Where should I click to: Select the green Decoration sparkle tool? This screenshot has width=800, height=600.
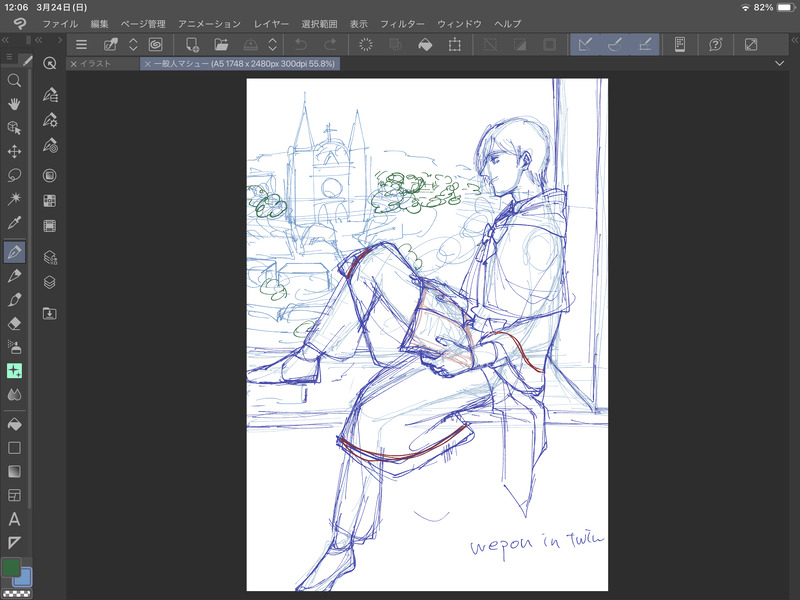click(x=14, y=370)
